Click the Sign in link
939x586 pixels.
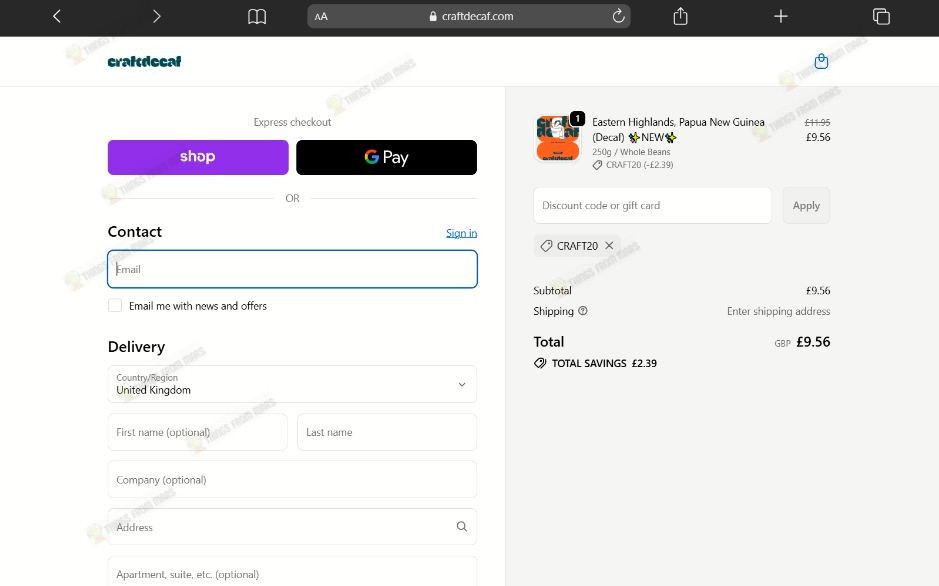click(x=461, y=233)
